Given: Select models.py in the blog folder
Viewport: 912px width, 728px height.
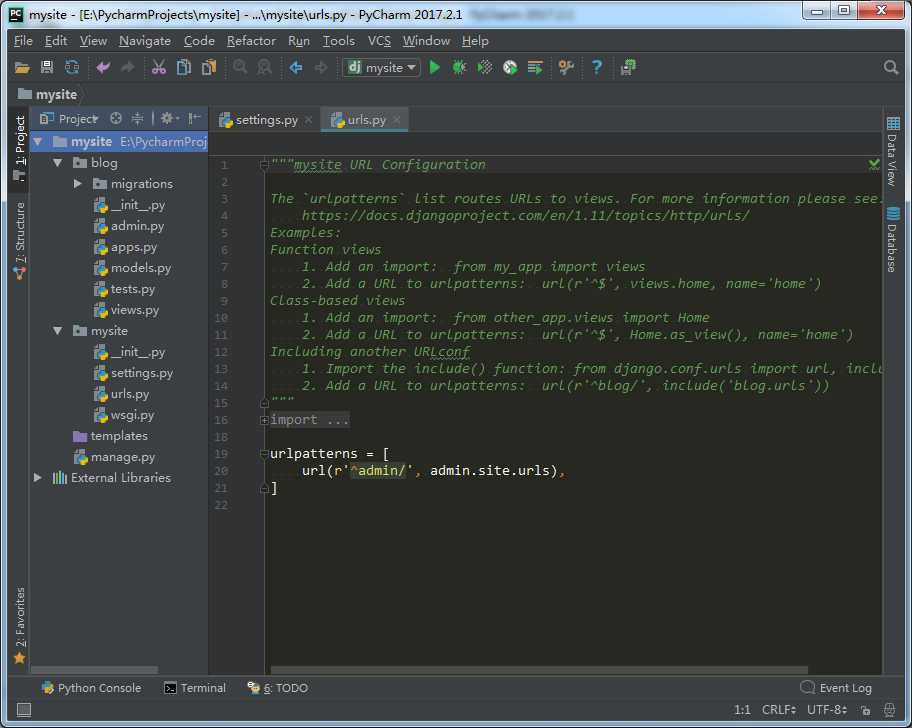Looking at the screenshot, I should (140, 268).
